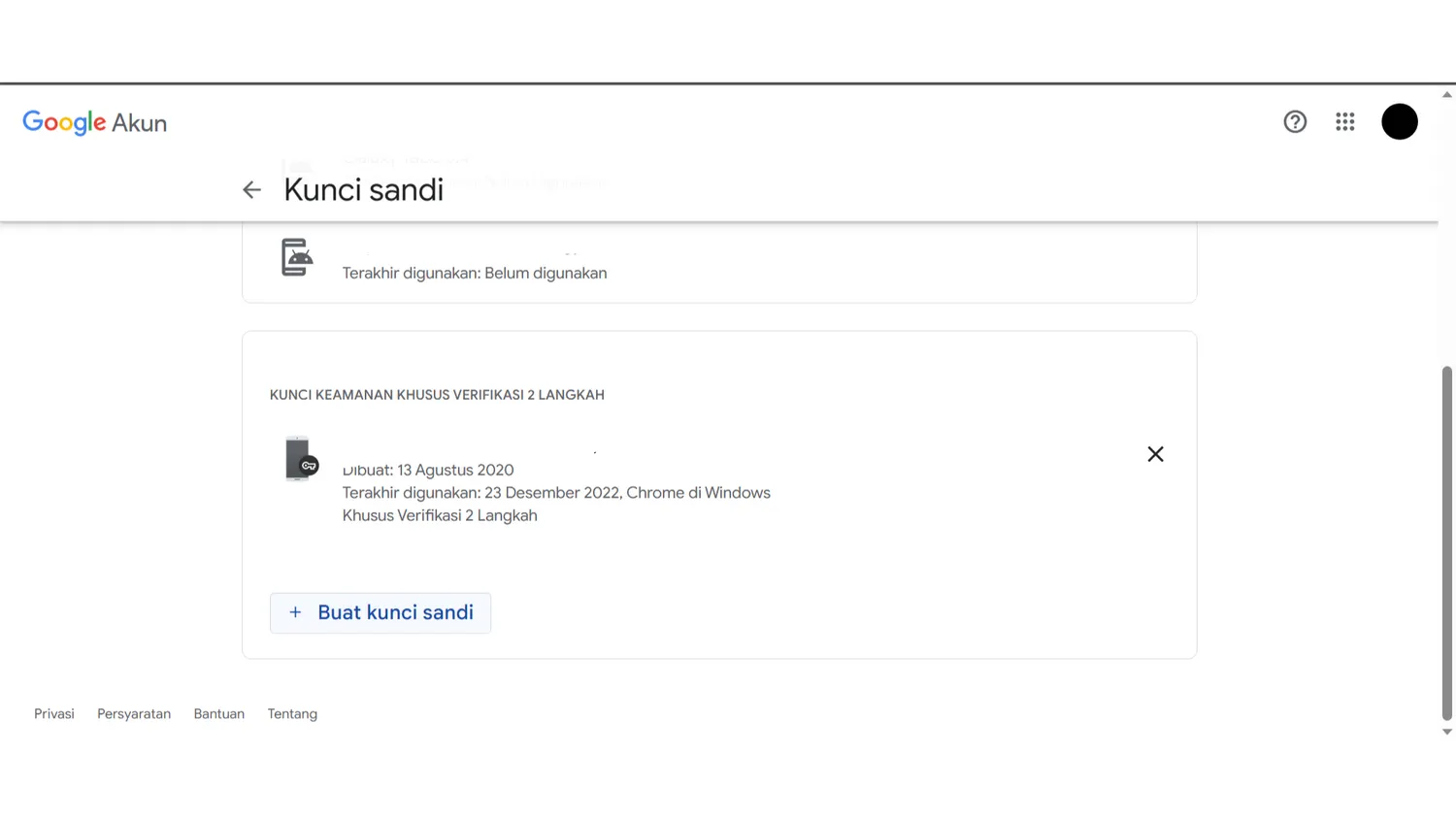Click the Terakhir digunakan: Belum digunakan entry
Screen dimensions: 1456x818
point(475,274)
